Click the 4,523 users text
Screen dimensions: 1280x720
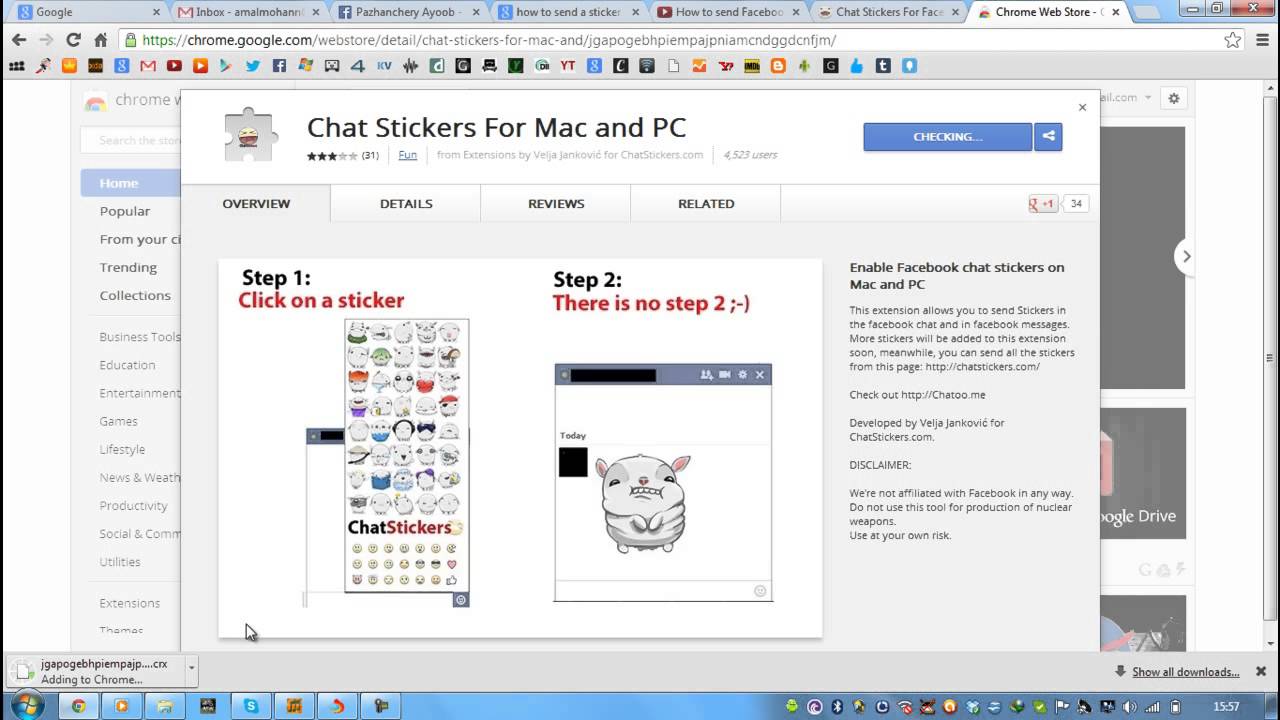pyautogui.click(x=750, y=155)
